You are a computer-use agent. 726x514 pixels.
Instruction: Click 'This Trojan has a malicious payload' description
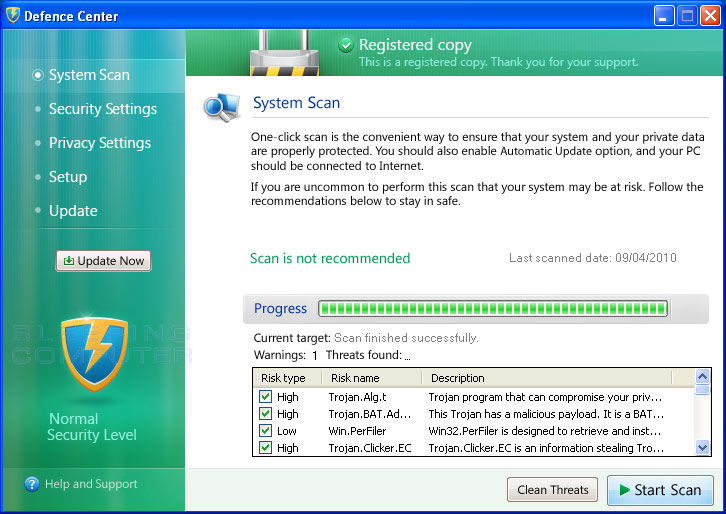click(x=546, y=414)
